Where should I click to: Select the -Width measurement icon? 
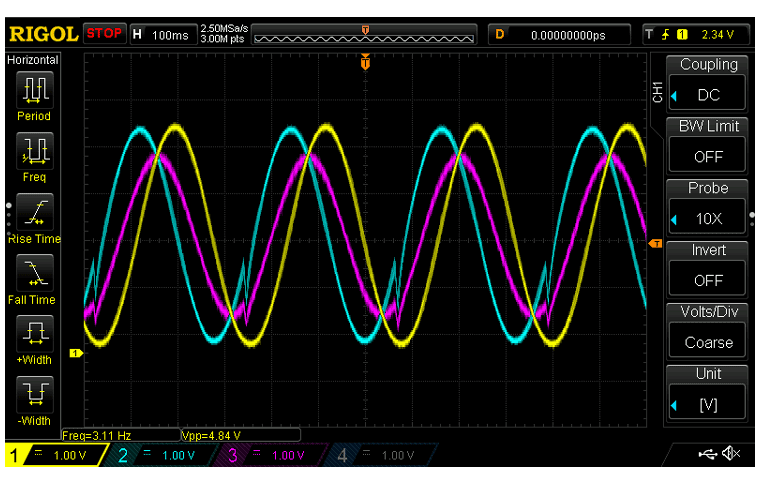pos(34,395)
